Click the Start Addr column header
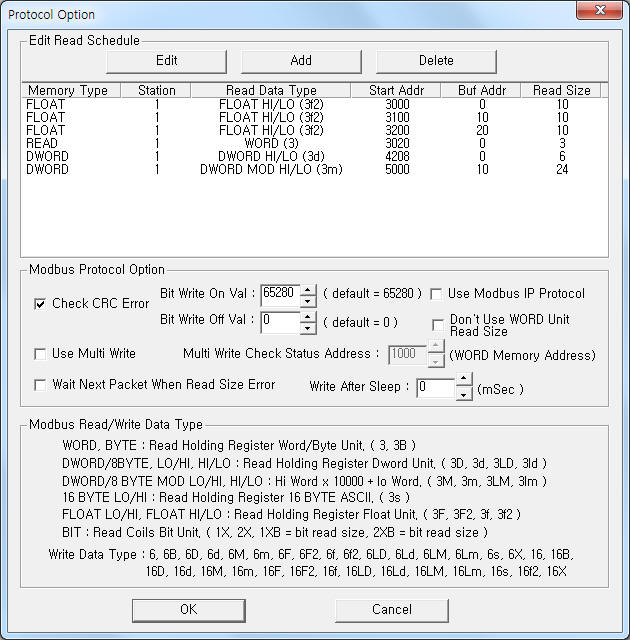This screenshot has height=640, width=630. (396, 90)
